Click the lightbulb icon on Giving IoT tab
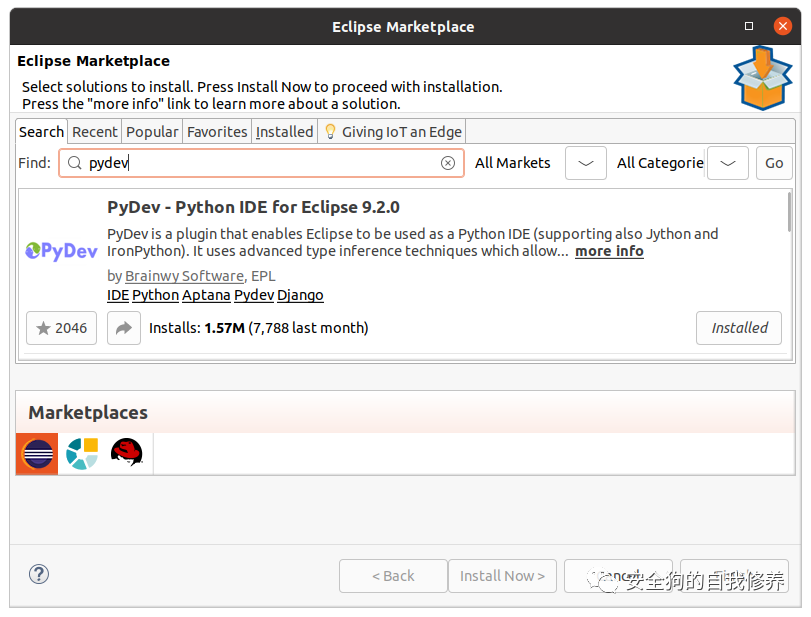This screenshot has width=811, height=617. (330, 132)
